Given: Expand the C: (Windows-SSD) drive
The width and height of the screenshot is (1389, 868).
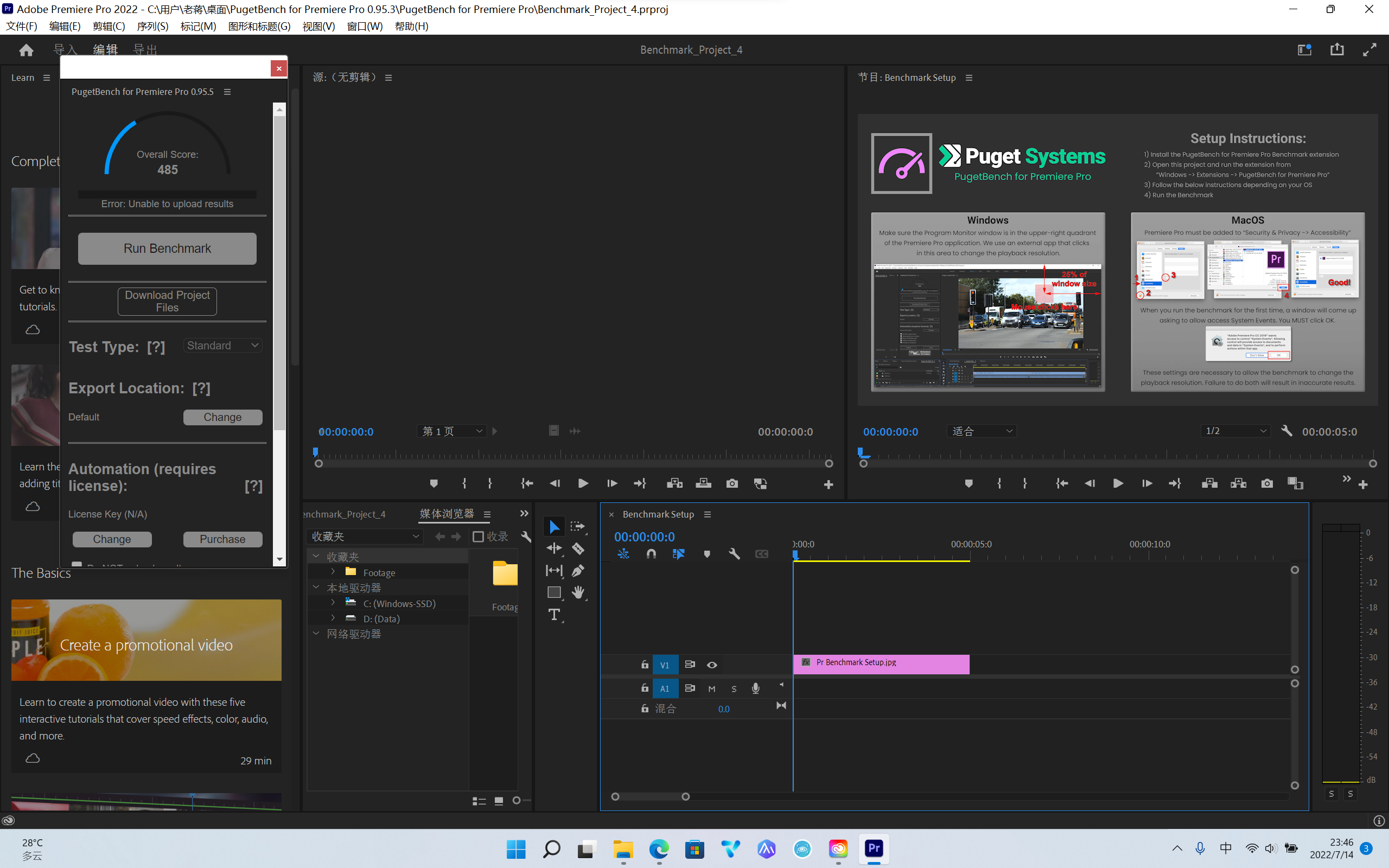Looking at the screenshot, I should 333,603.
